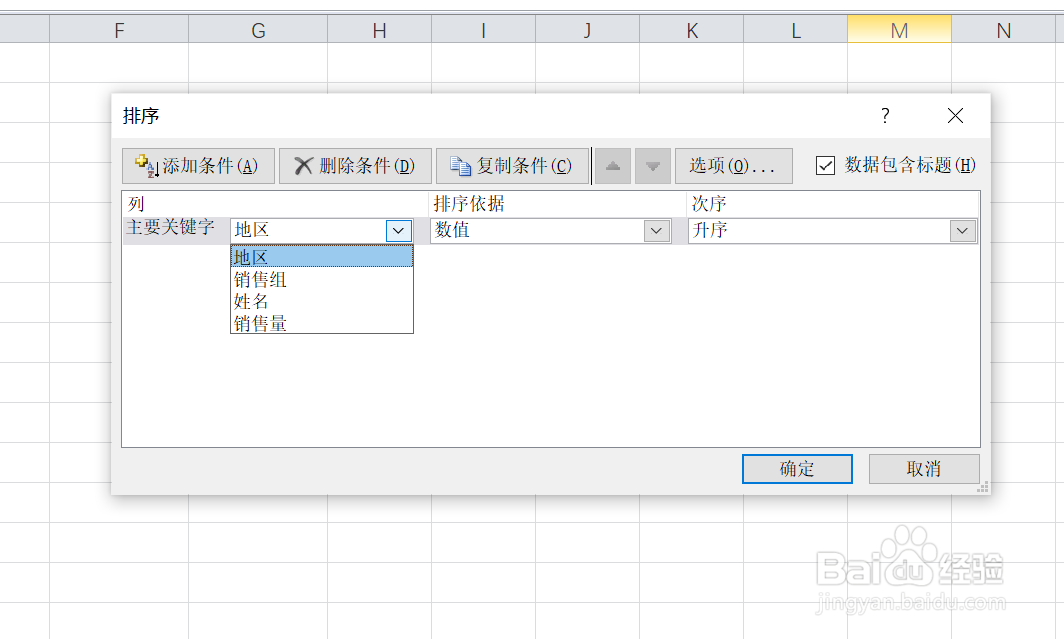
Task: Click the 删除条件 (Delete Level) button
Action: click(x=355, y=166)
